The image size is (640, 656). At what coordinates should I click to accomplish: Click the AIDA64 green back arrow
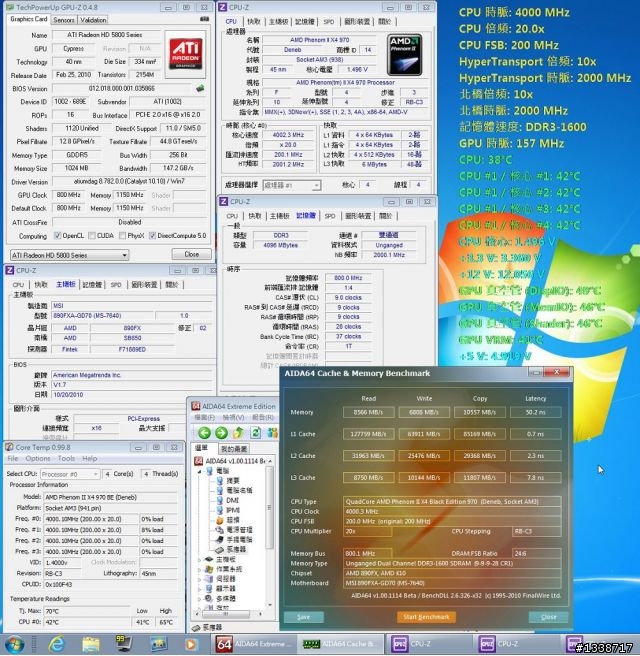point(204,433)
